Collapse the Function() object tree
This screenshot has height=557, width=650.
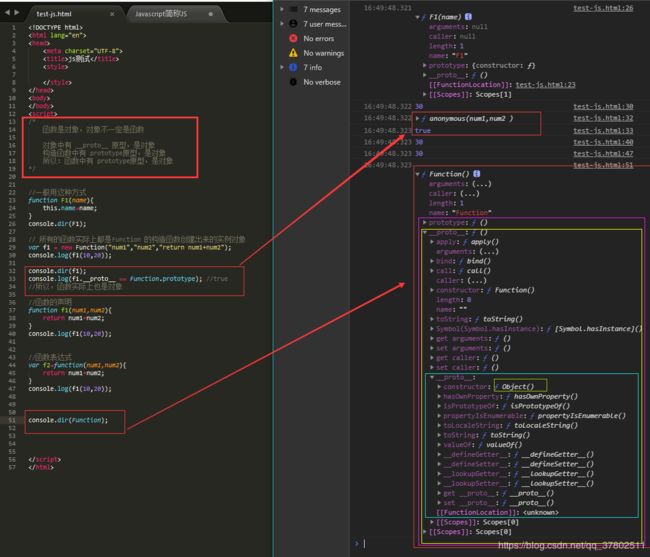point(417,174)
